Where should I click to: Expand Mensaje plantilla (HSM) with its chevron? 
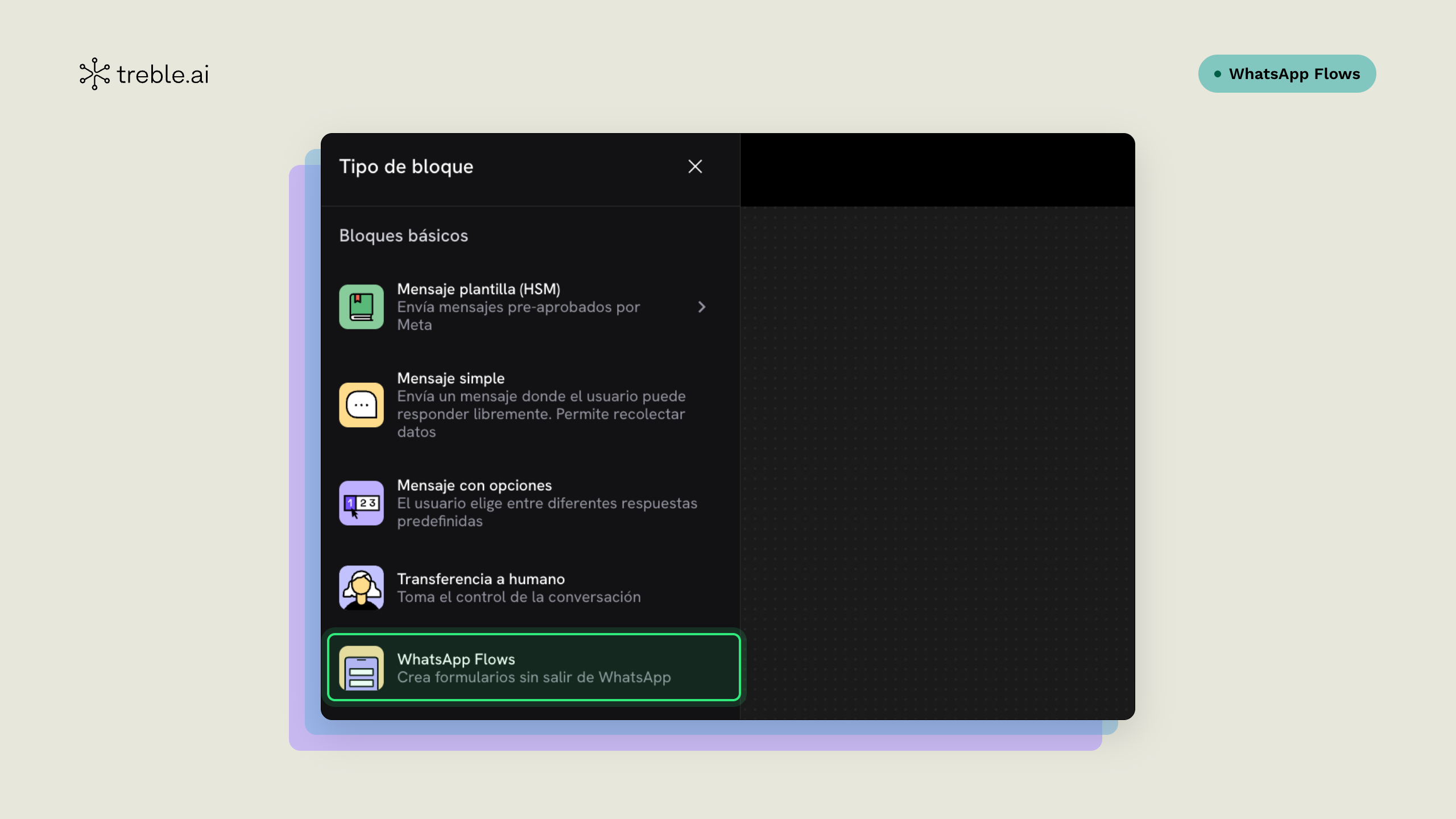coord(702,307)
